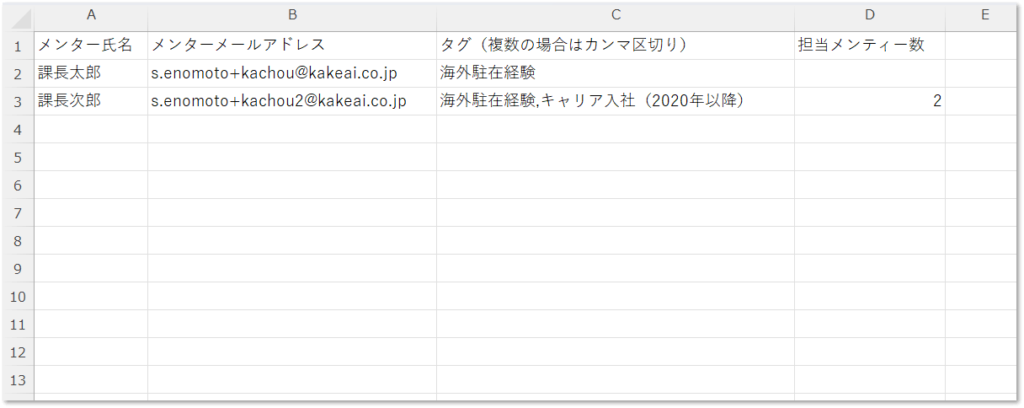1024x408 pixels.
Task: Select the 課長次郎 name cell
Action: point(91,101)
